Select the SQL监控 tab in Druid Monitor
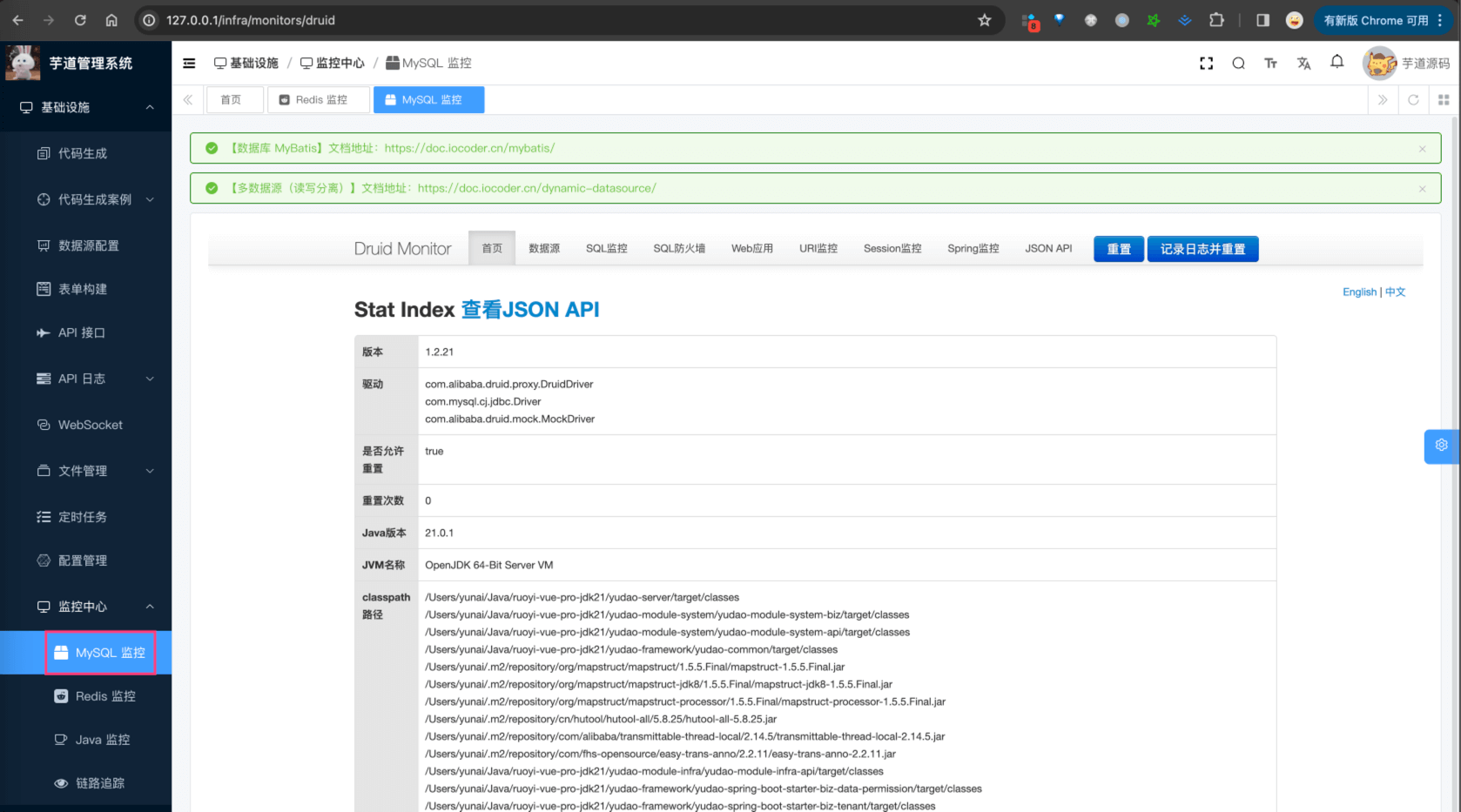The height and width of the screenshot is (812, 1461). pyautogui.click(x=606, y=249)
